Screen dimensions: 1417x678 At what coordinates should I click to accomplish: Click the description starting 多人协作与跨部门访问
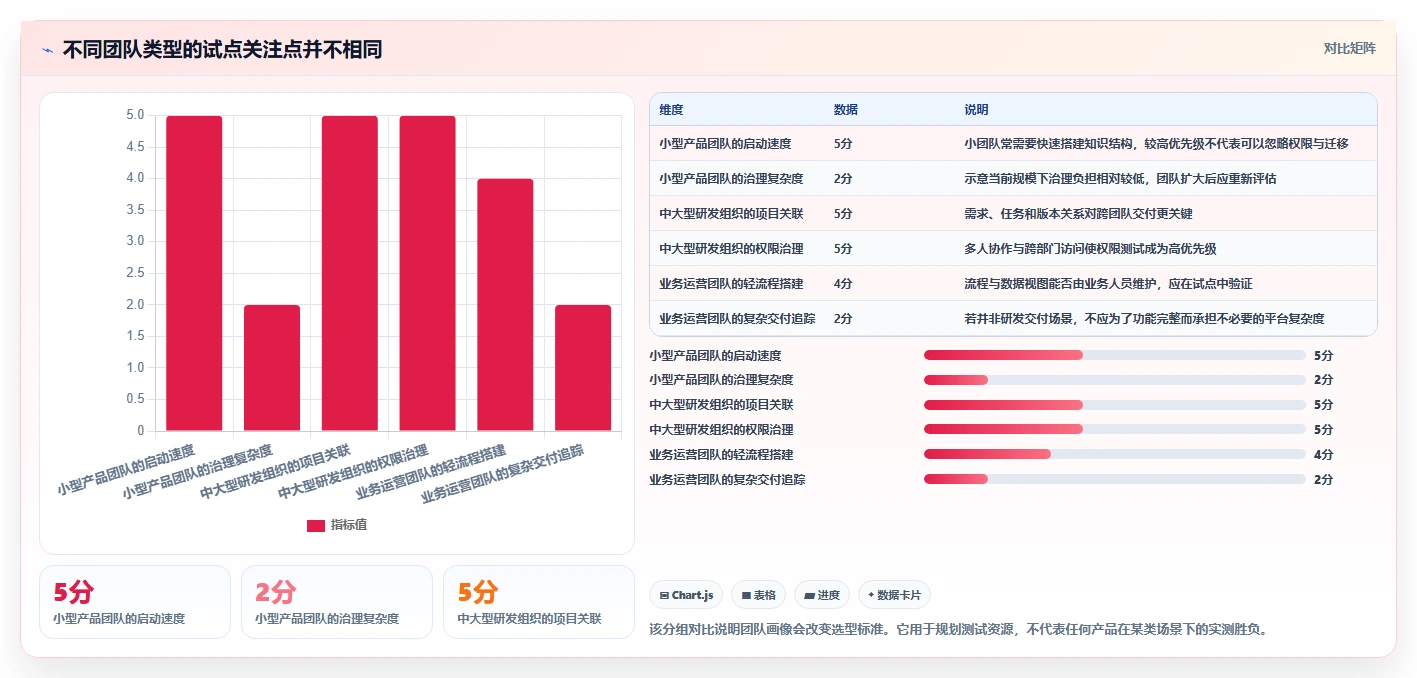tap(1090, 249)
